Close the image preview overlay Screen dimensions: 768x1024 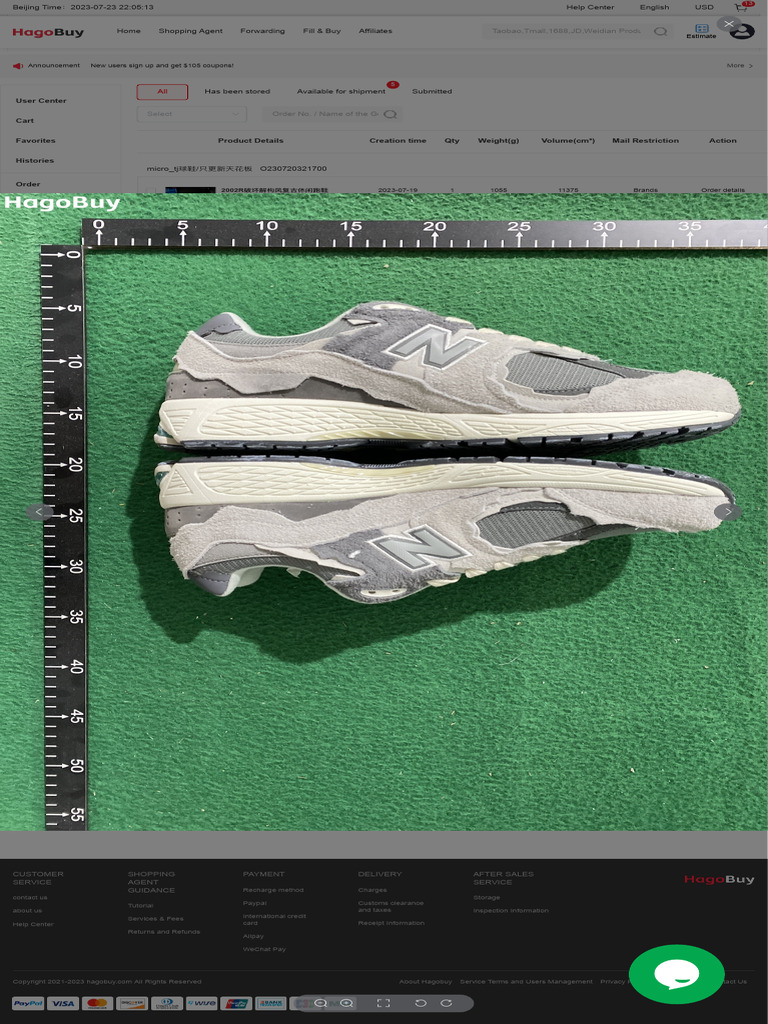[729, 23]
